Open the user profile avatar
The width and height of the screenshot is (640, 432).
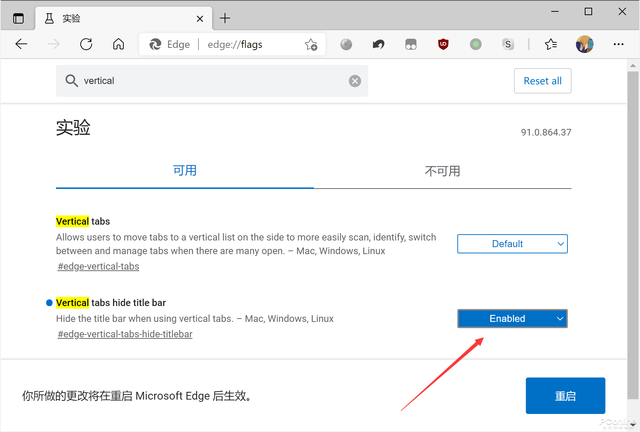point(584,44)
